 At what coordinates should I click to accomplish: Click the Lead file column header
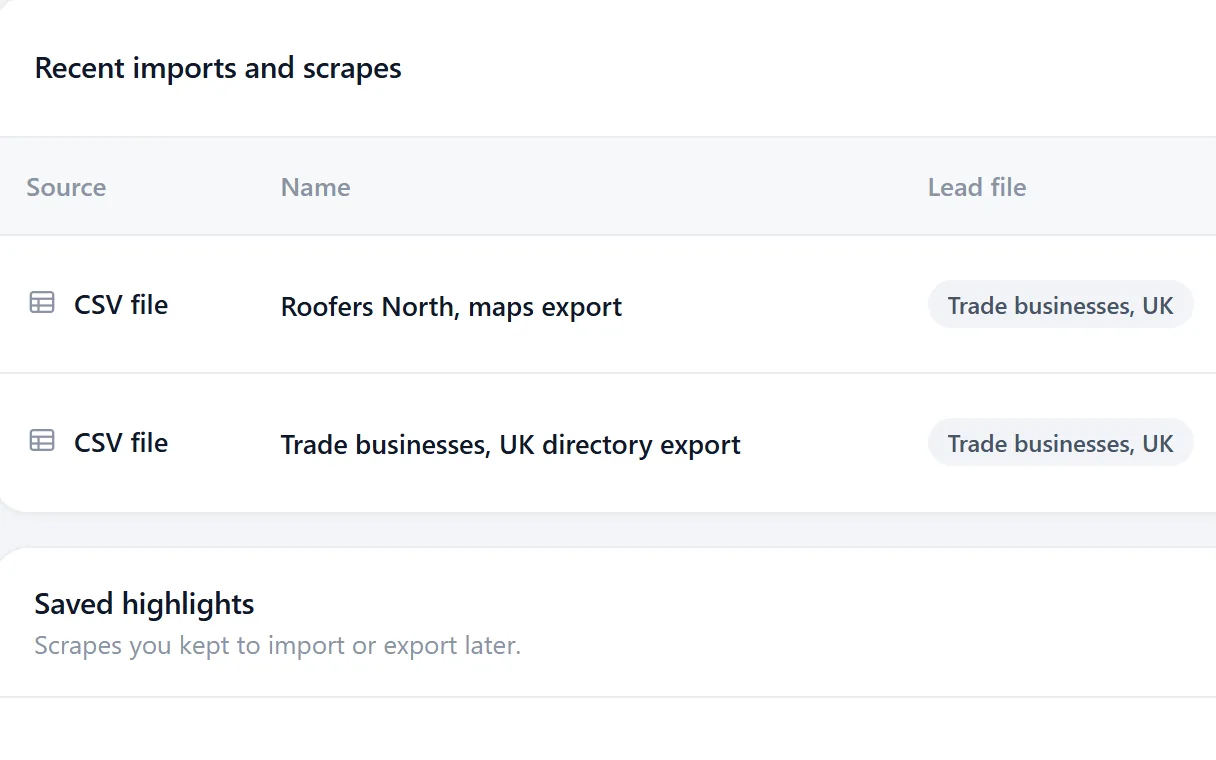point(977,187)
